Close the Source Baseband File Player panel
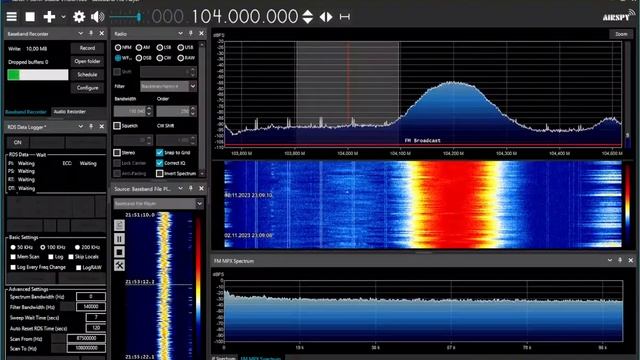 201,189
